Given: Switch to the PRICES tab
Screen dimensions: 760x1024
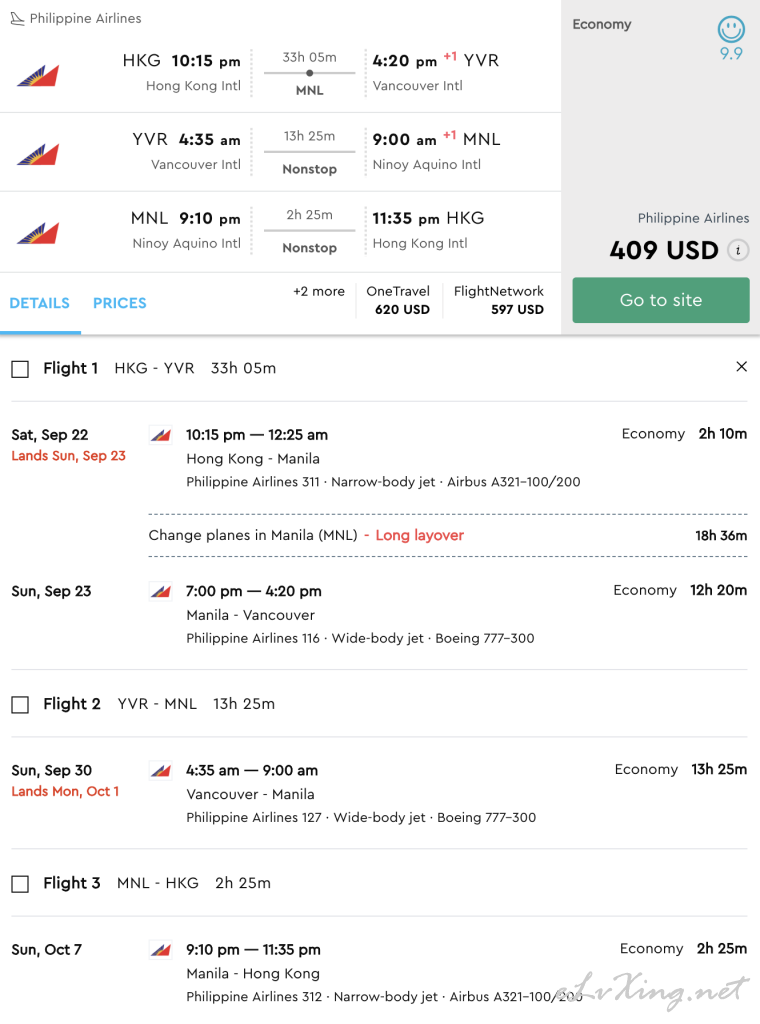Looking at the screenshot, I should 119,303.
